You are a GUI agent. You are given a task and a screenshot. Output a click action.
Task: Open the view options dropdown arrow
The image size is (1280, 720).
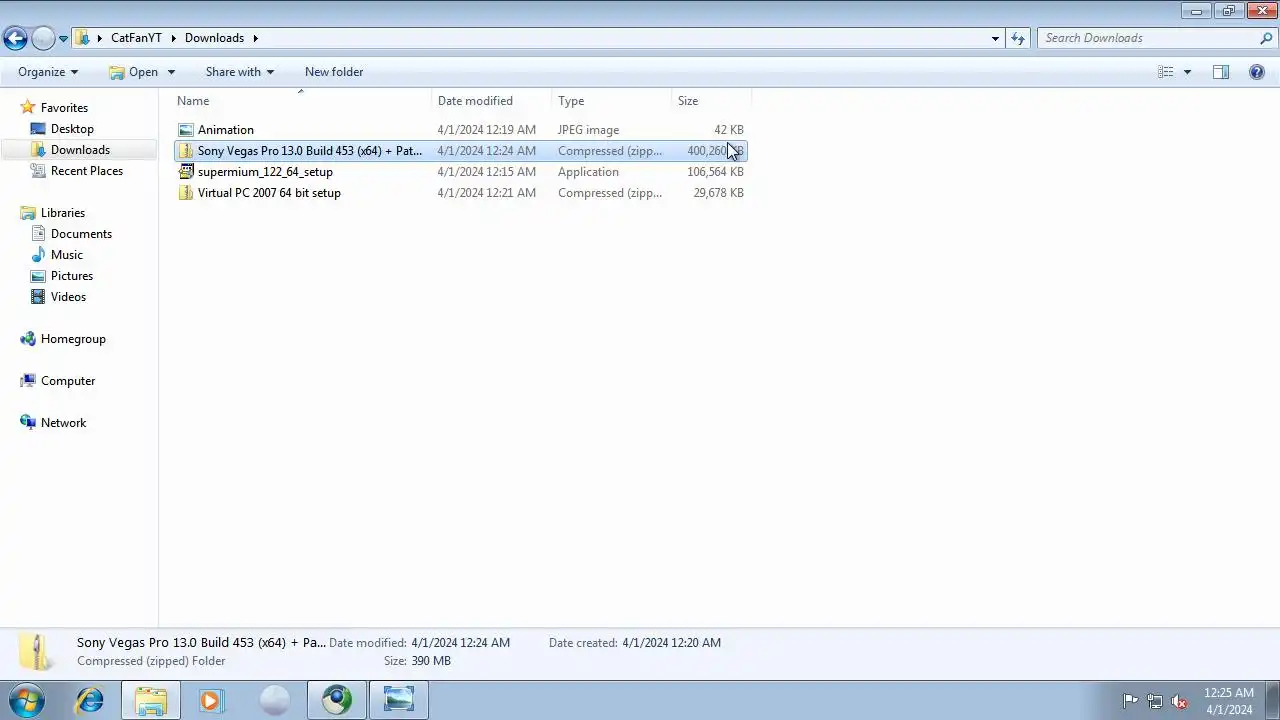point(1187,72)
